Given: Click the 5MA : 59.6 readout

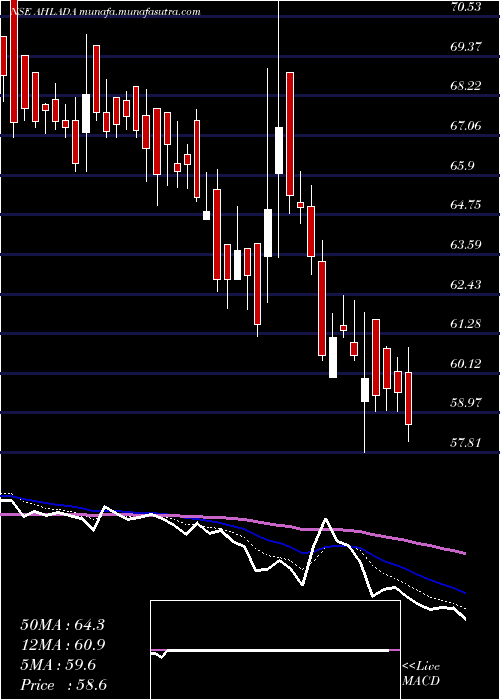Looking at the screenshot, I should 58,666.
